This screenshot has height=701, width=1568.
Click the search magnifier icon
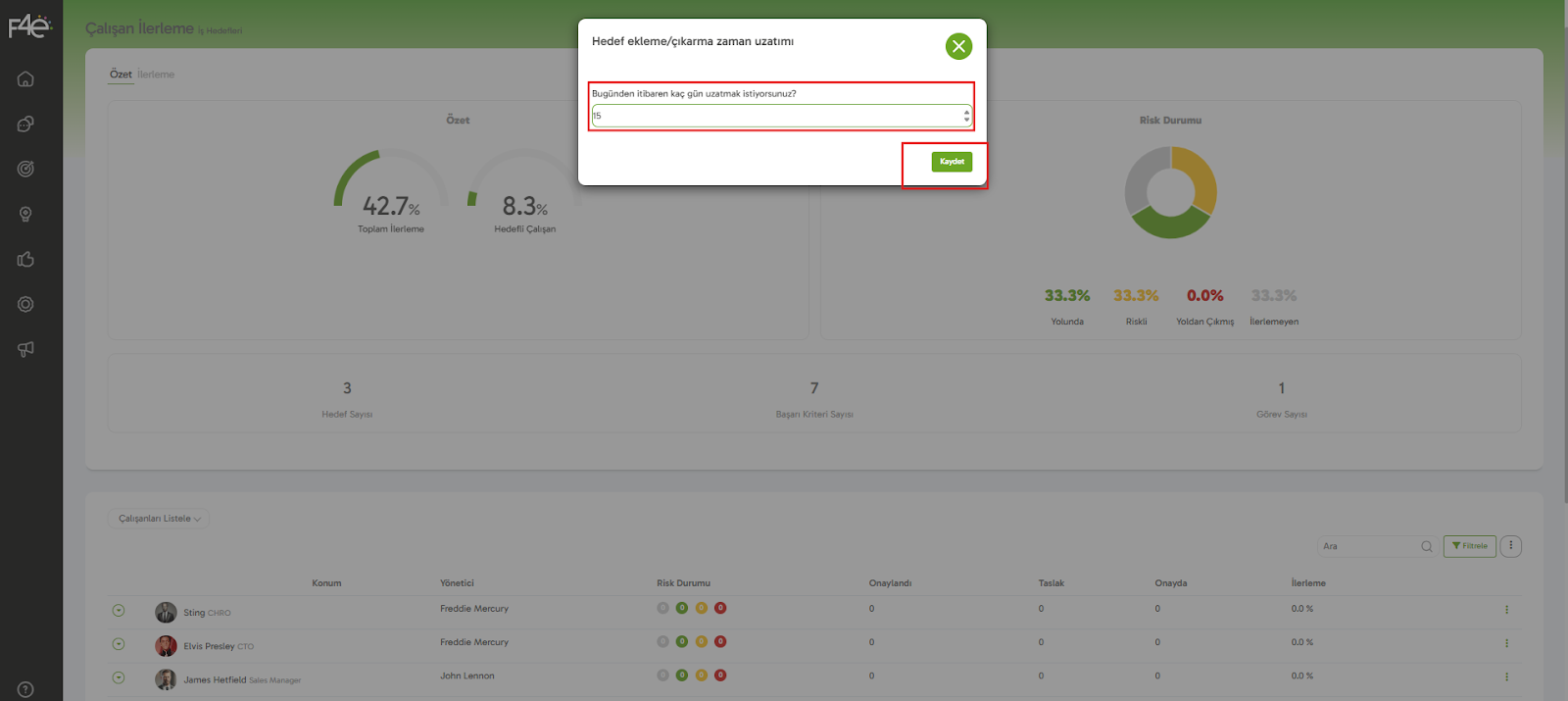[1427, 546]
